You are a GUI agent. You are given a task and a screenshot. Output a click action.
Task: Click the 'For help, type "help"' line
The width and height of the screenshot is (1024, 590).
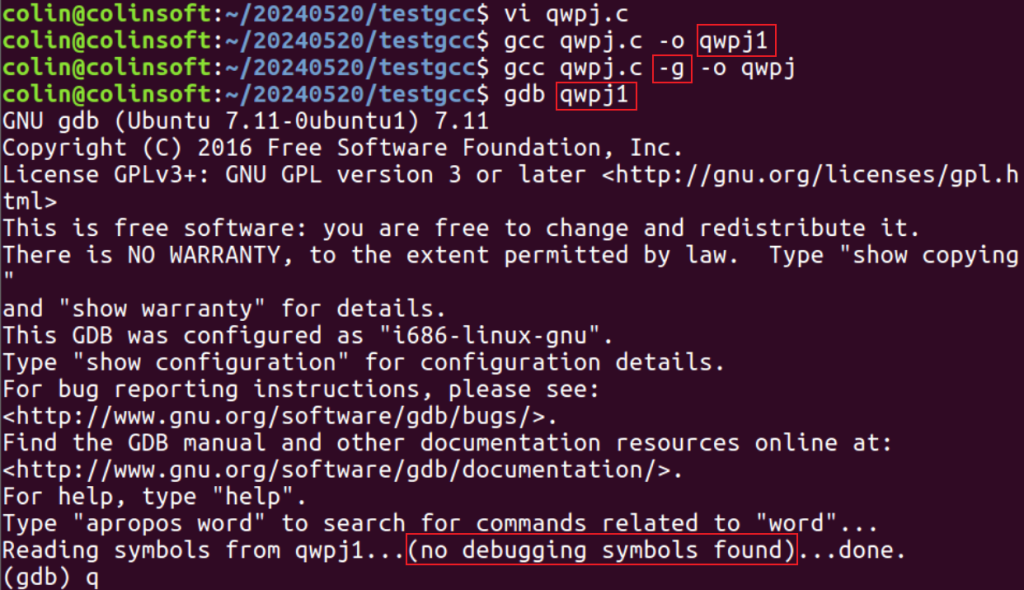tap(154, 497)
